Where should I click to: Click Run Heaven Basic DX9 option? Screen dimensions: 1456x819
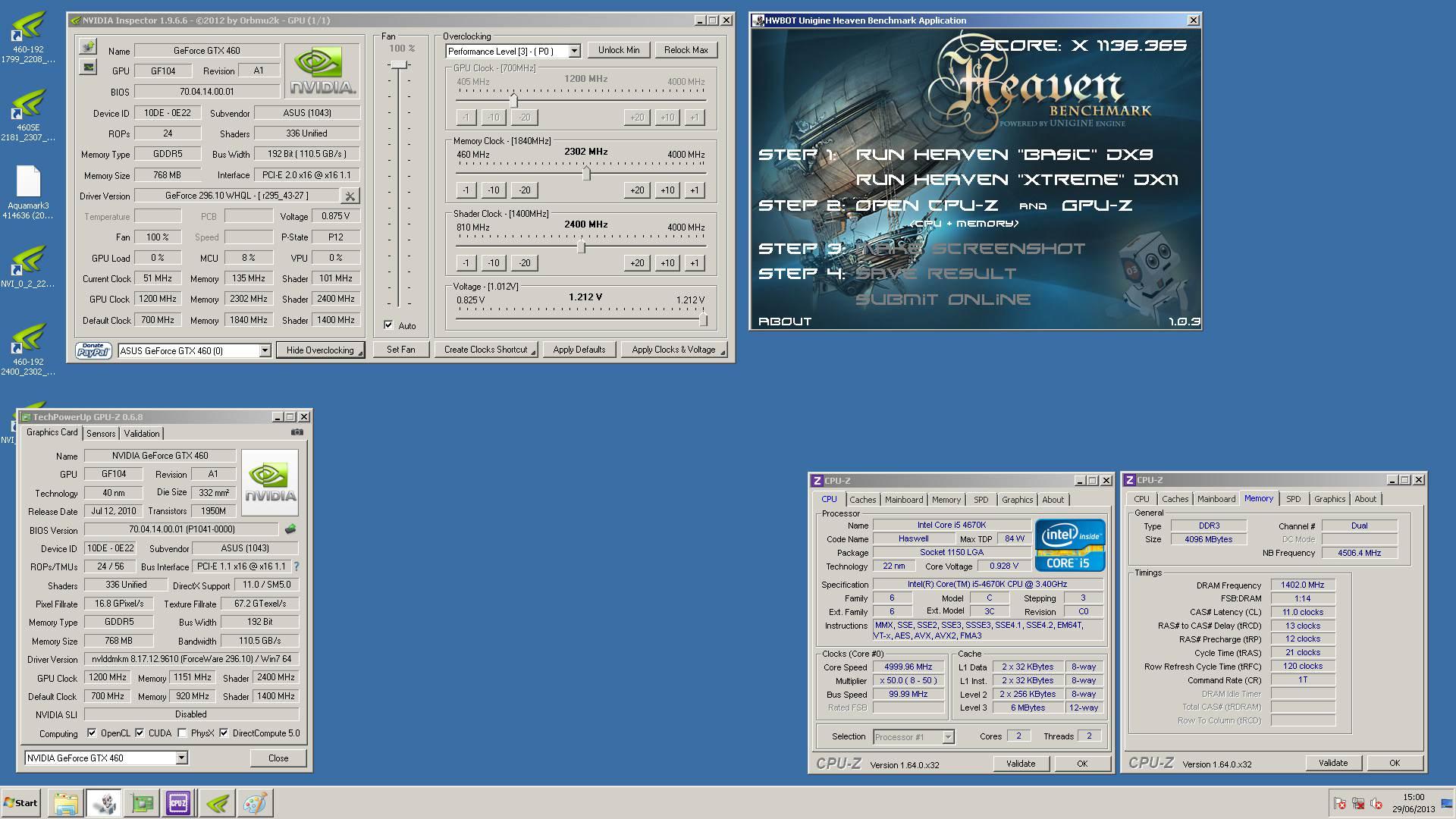point(1004,155)
